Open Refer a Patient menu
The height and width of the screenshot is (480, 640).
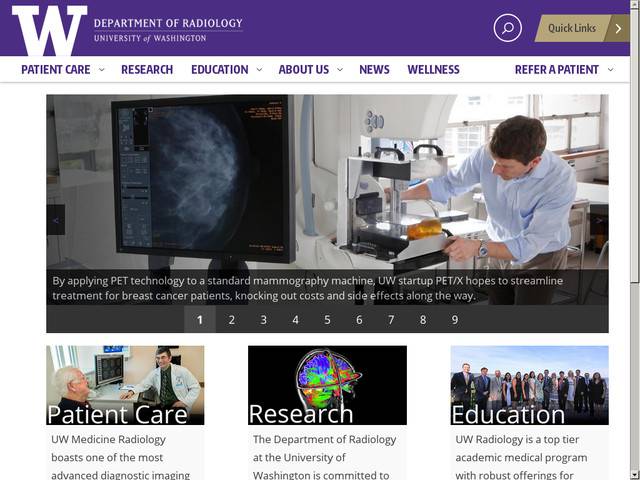[x=557, y=69]
